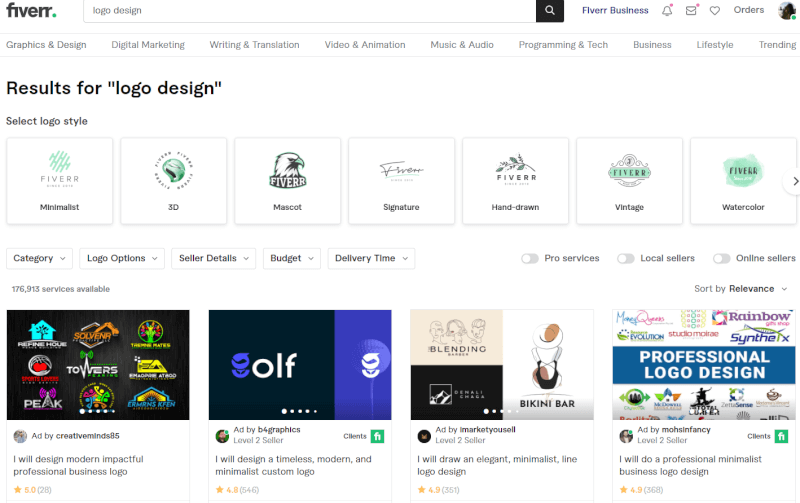Image resolution: width=800 pixels, height=503 pixels.
Task: Open the profile avatar menu
Action: point(786,10)
